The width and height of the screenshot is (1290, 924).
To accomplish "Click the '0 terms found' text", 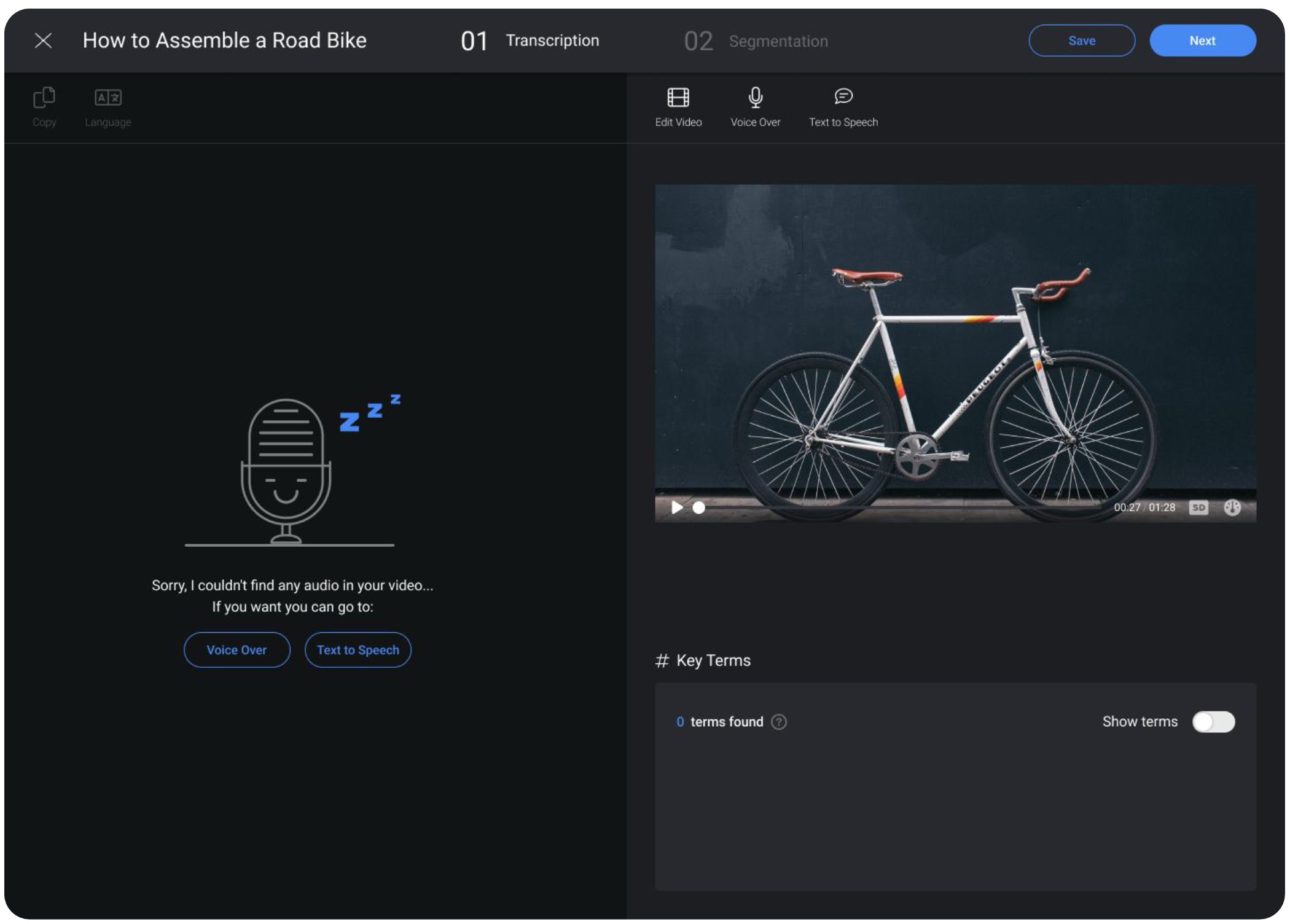I will 719,722.
